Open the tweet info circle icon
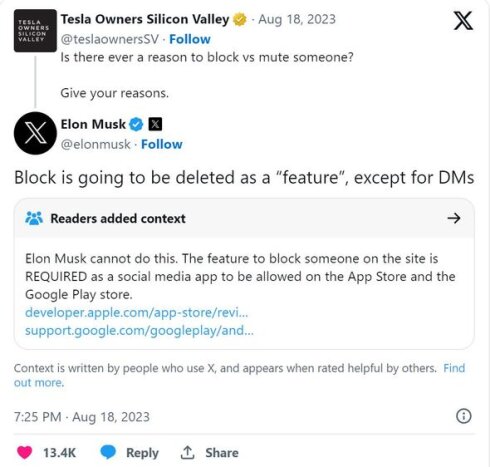The height and width of the screenshot is (467, 490). (x=464, y=416)
